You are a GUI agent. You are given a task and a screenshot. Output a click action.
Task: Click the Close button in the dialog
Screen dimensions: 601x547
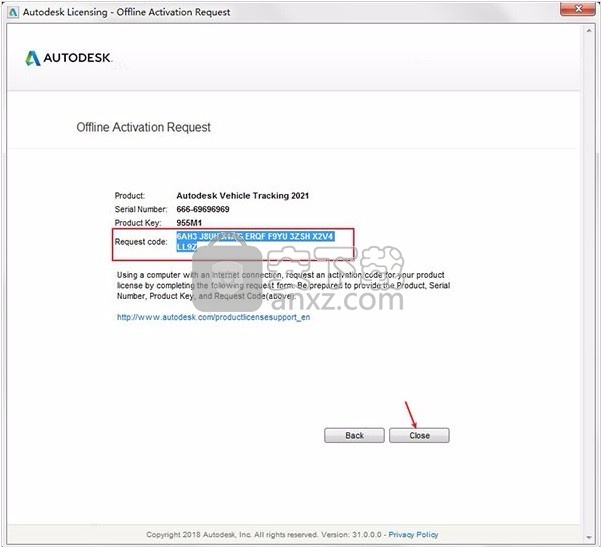(x=419, y=435)
